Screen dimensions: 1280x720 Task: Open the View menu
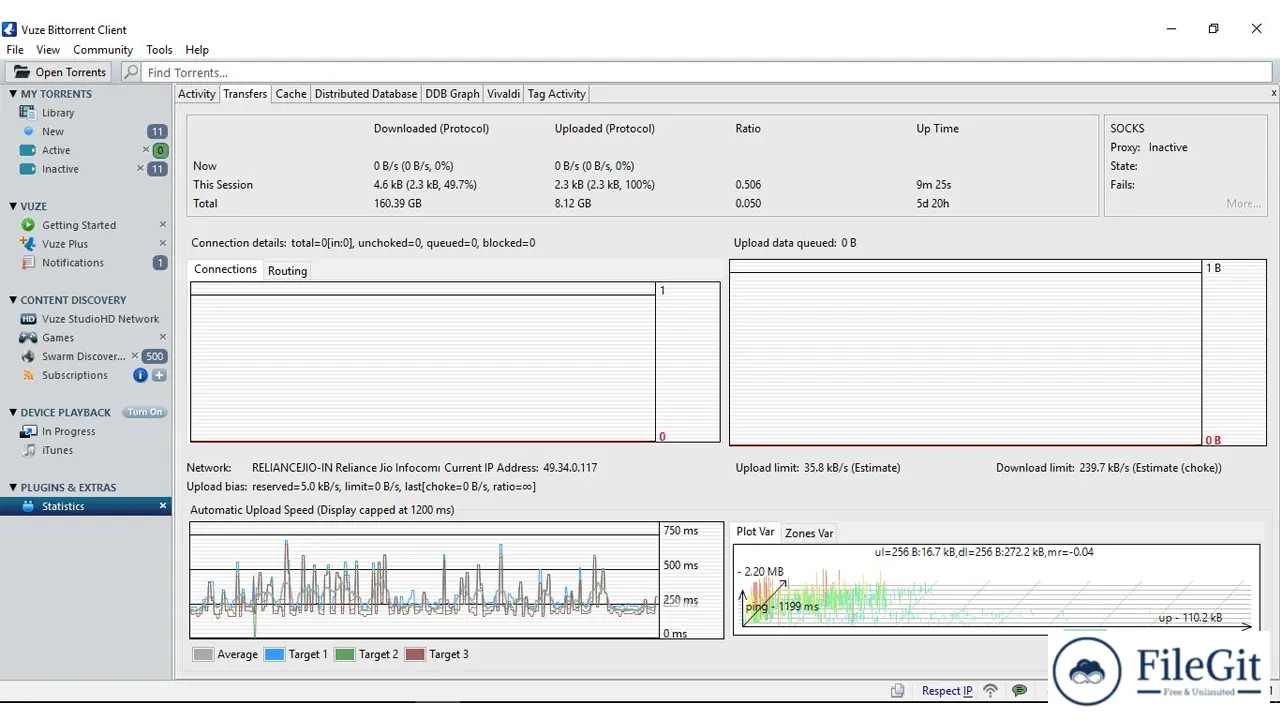tap(48, 50)
